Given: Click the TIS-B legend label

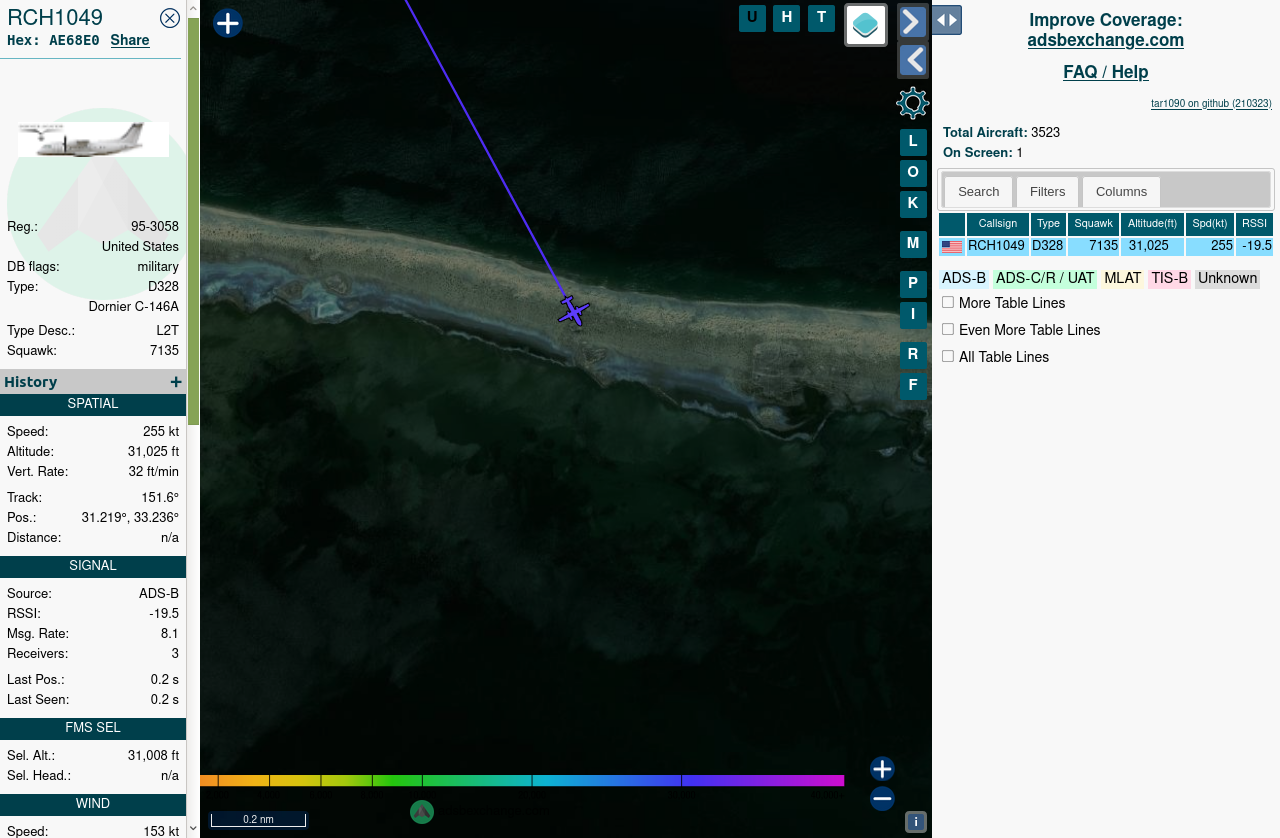Looking at the screenshot, I should pyautogui.click(x=1170, y=278).
